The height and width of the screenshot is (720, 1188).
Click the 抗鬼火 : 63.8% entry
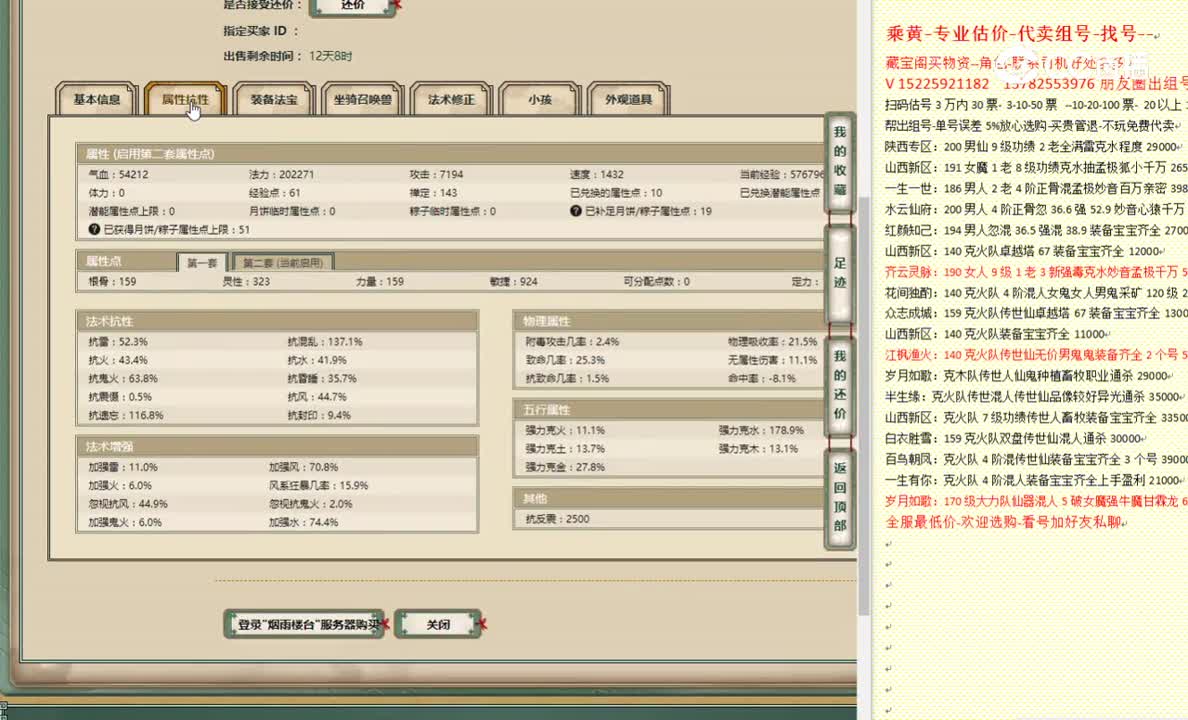pyautogui.click(x=123, y=378)
